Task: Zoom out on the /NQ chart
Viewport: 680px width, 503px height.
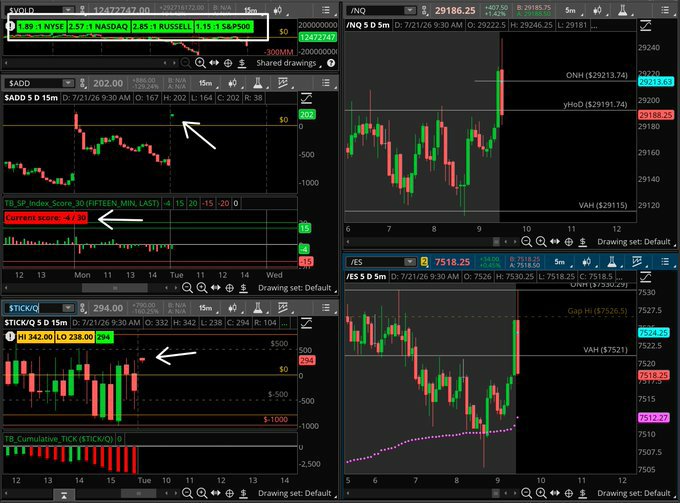Action: (x=526, y=242)
